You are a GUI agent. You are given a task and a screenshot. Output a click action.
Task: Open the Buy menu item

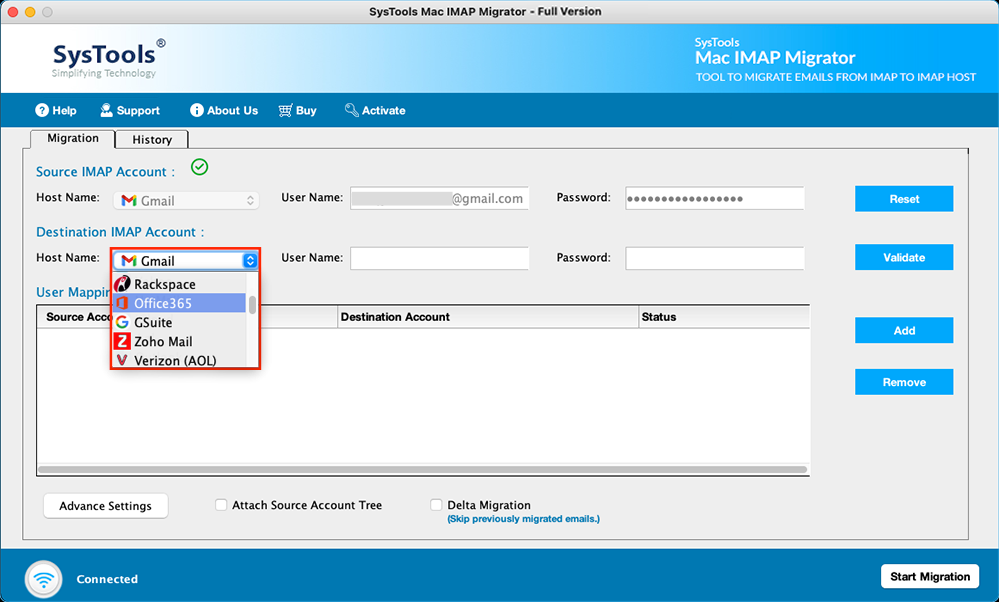click(298, 110)
